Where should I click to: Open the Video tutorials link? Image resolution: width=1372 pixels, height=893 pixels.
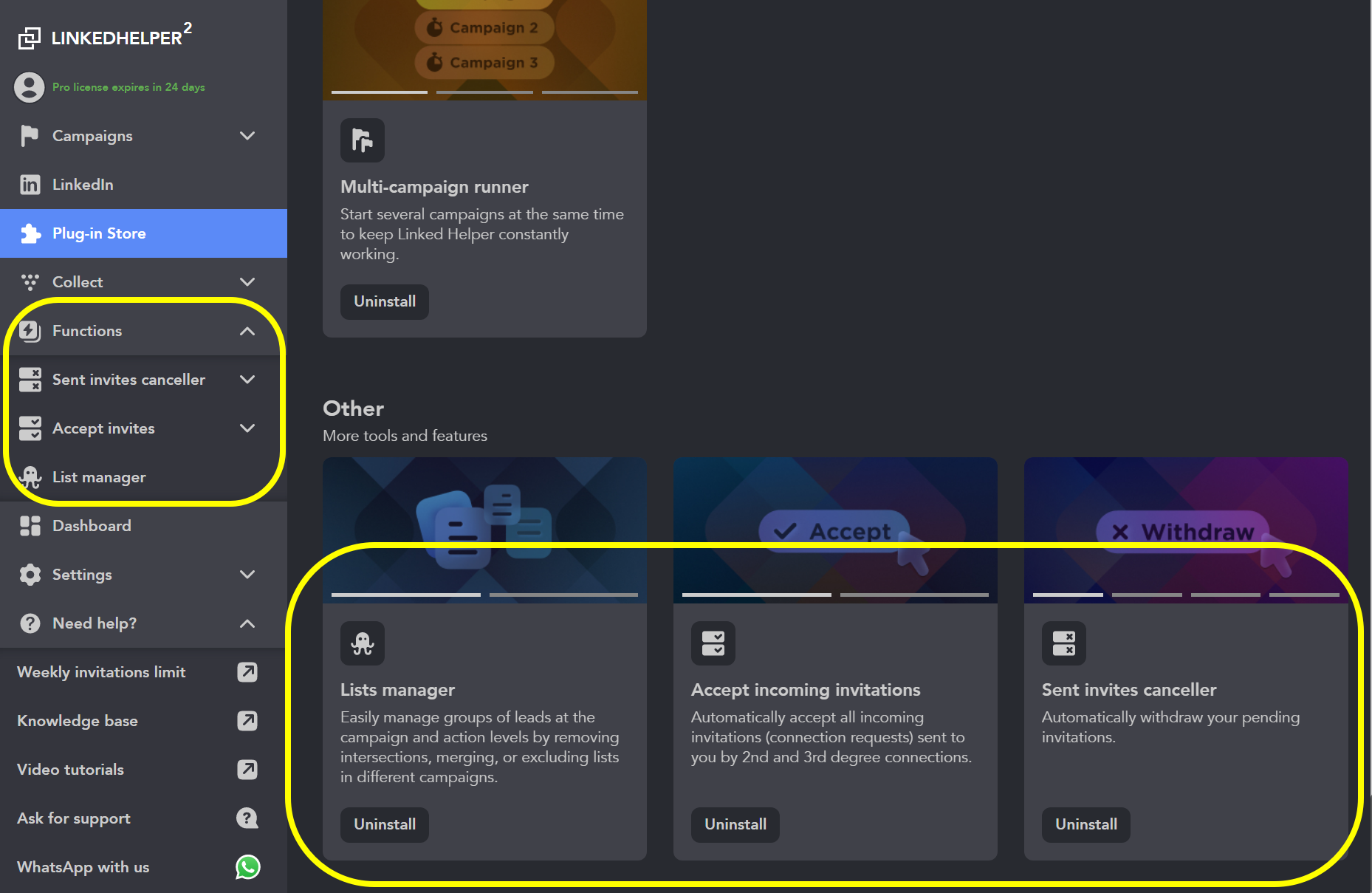pos(143,770)
